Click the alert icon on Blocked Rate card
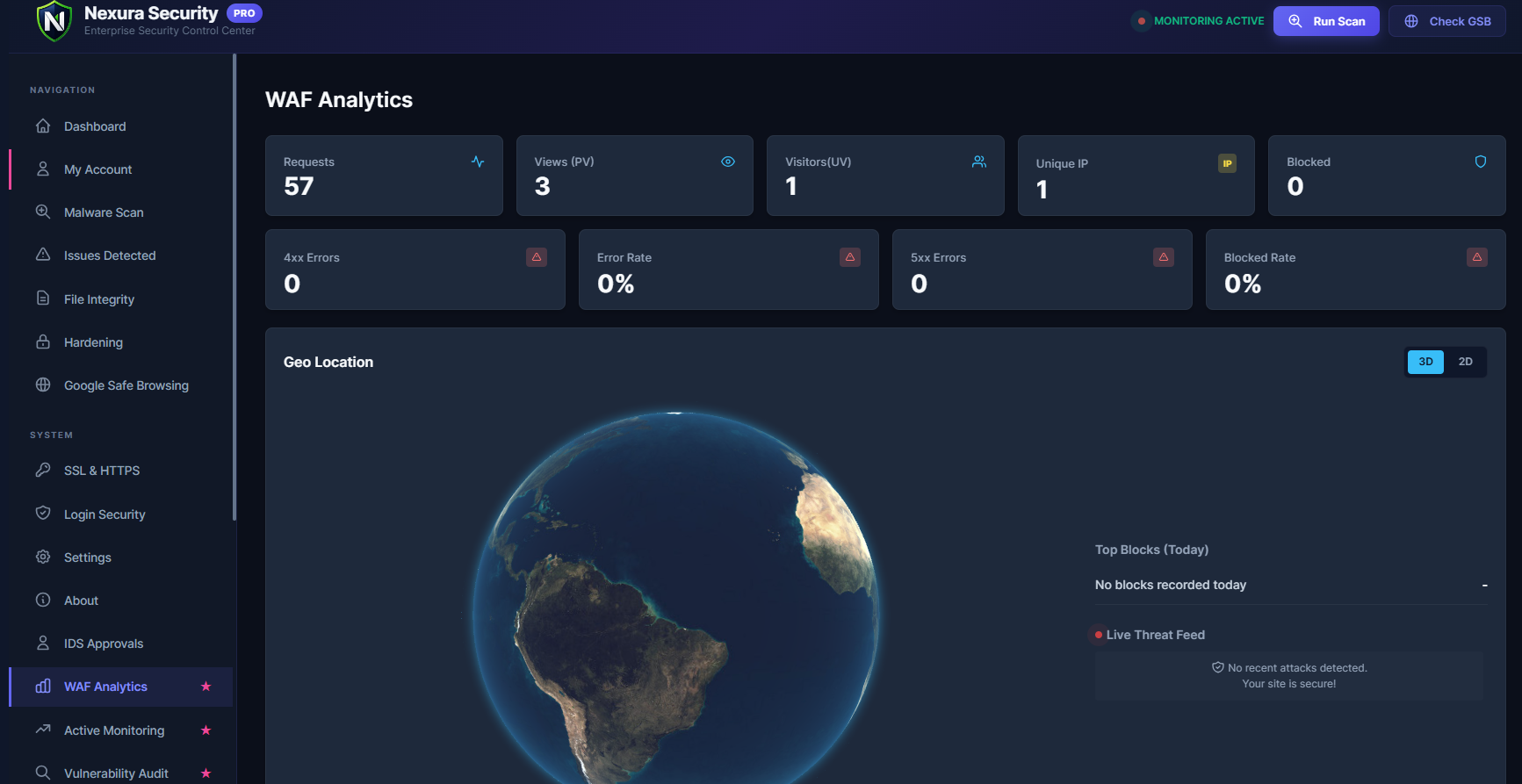1522x784 pixels. [x=1477, y=257]
